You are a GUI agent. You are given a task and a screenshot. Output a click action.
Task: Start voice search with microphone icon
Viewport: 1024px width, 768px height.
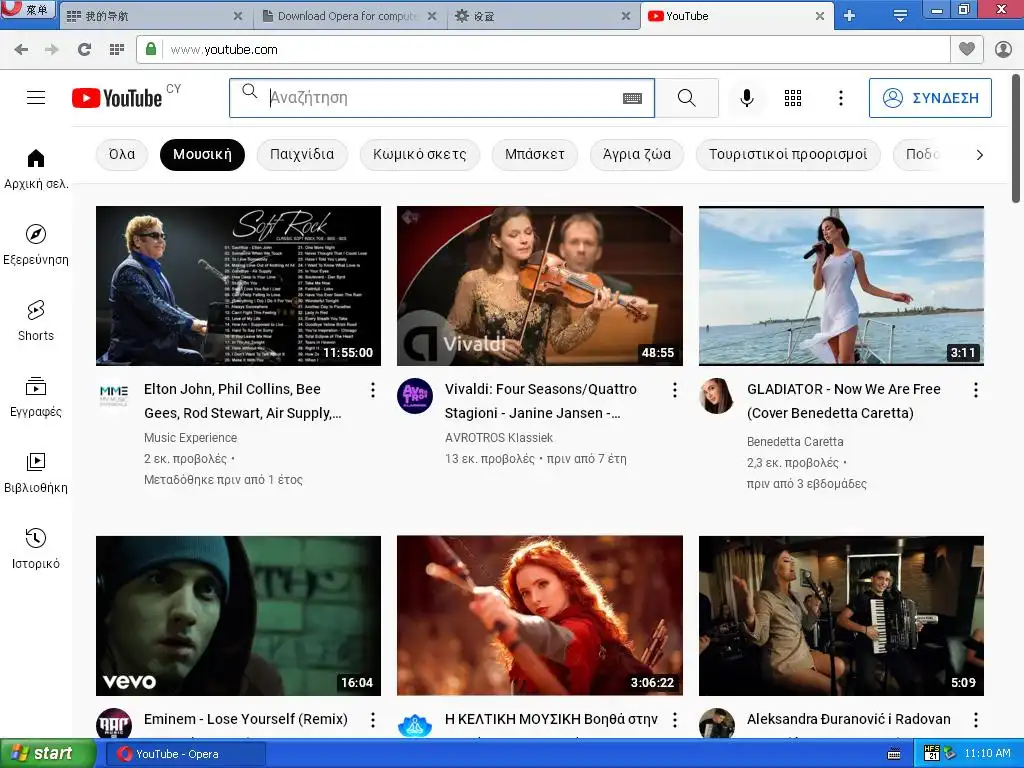746,98
